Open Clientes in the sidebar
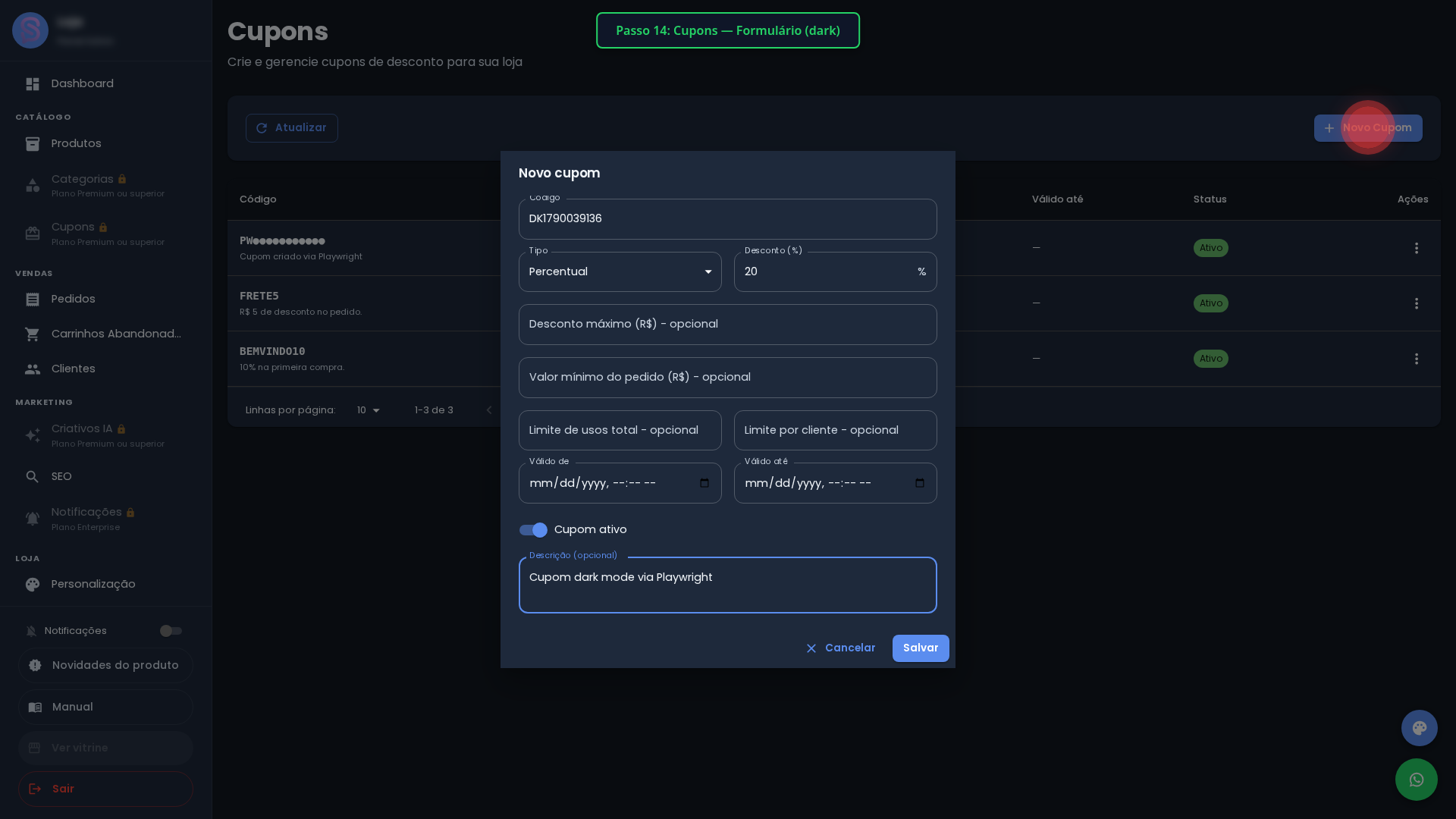 [x=105, y=369]
